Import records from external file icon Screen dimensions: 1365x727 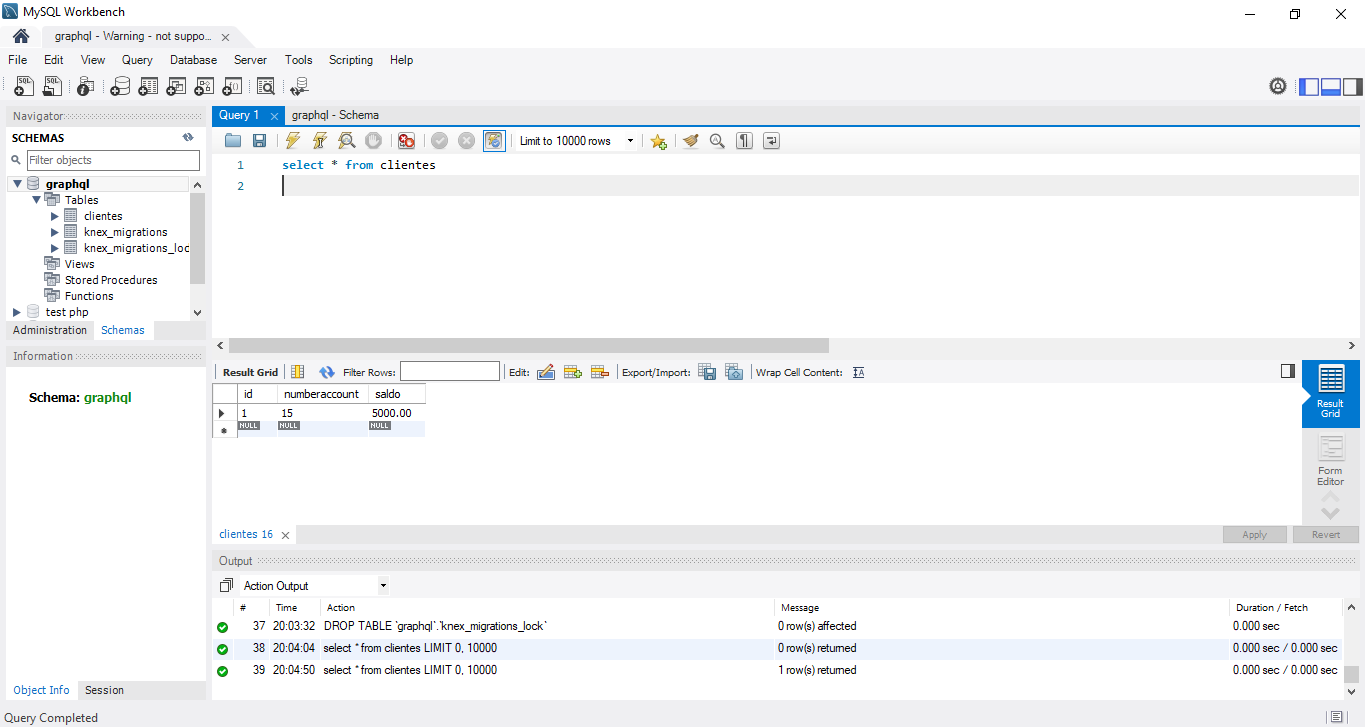[x=734, y=372]
